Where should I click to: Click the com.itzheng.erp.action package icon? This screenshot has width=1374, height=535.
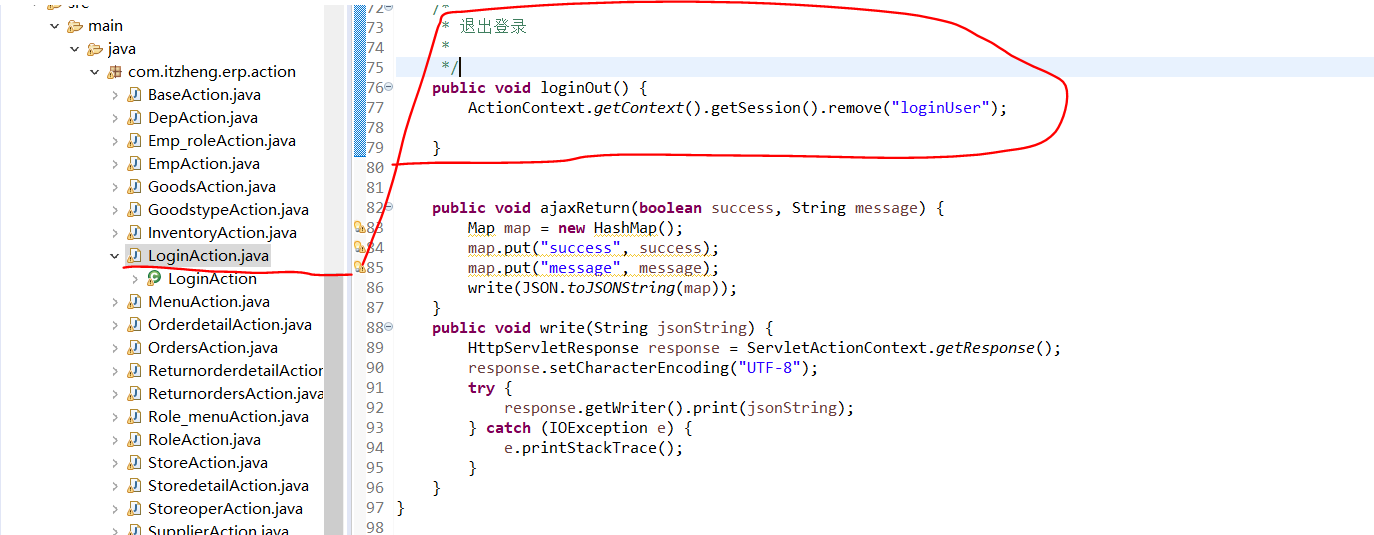click(115, 72)
